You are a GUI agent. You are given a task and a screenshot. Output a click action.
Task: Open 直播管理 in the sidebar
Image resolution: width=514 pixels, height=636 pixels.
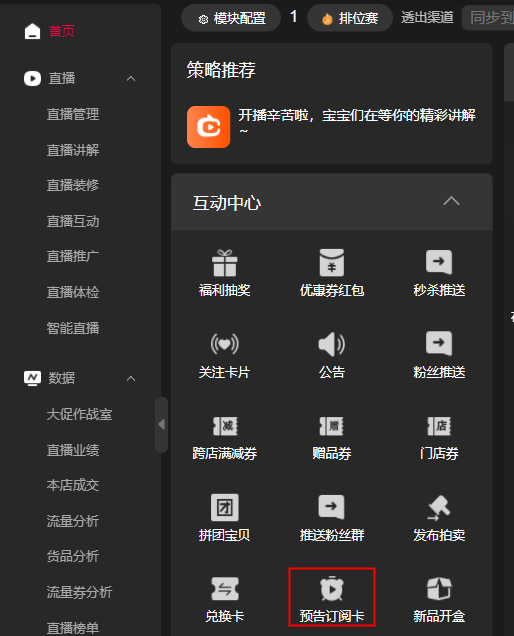click(73, 114)
